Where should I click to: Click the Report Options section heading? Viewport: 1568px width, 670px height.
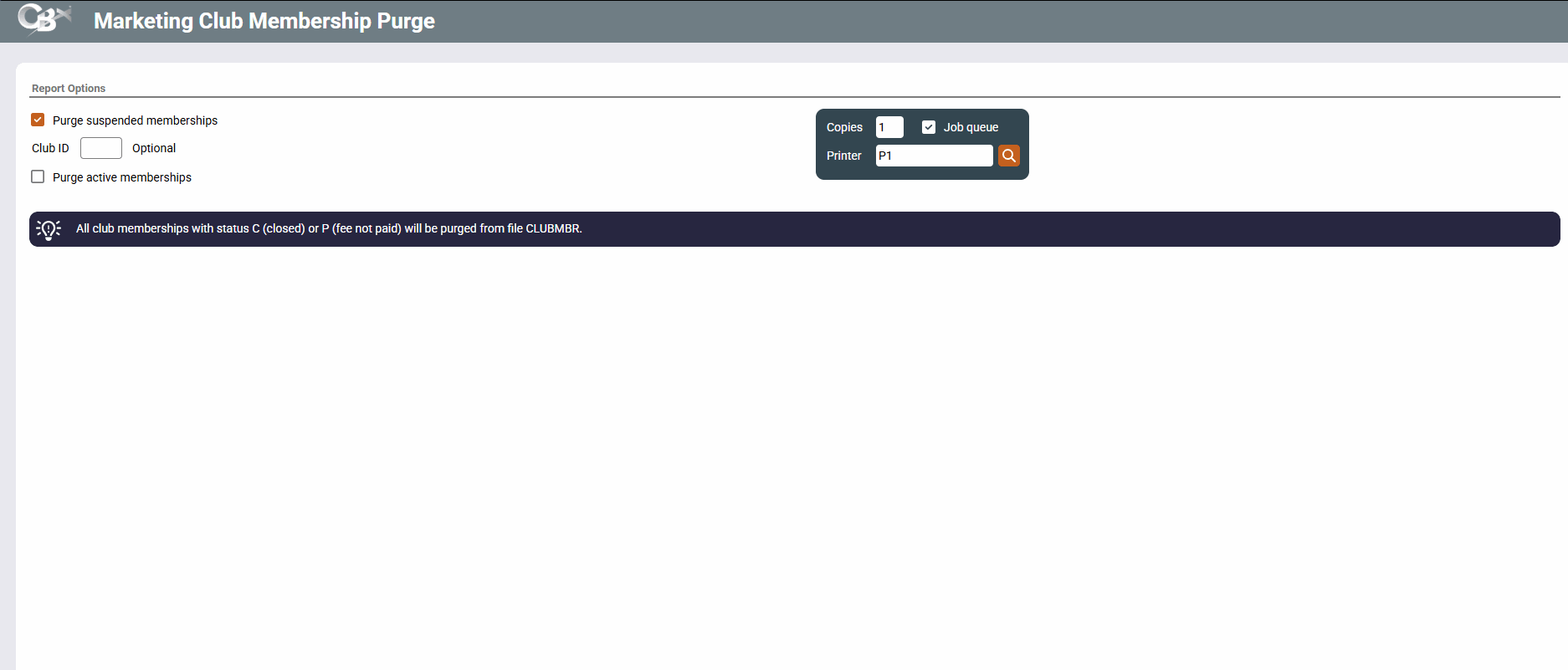pyautogui.click(x=69, y=89)
